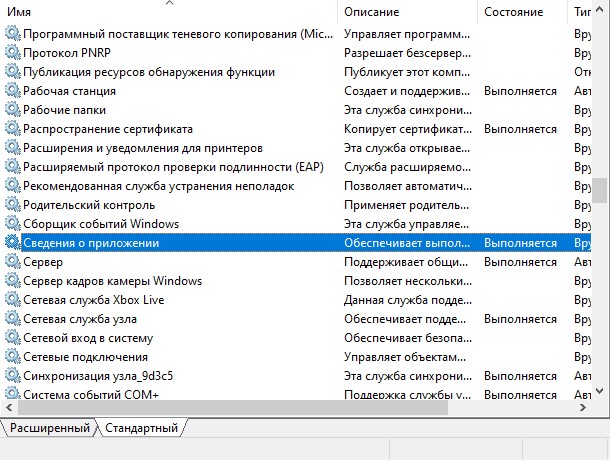The width and height of the screenshot is (610, 460).
Task: Click the gear icon beside Рабочая станция
Action: coord(12,91)
